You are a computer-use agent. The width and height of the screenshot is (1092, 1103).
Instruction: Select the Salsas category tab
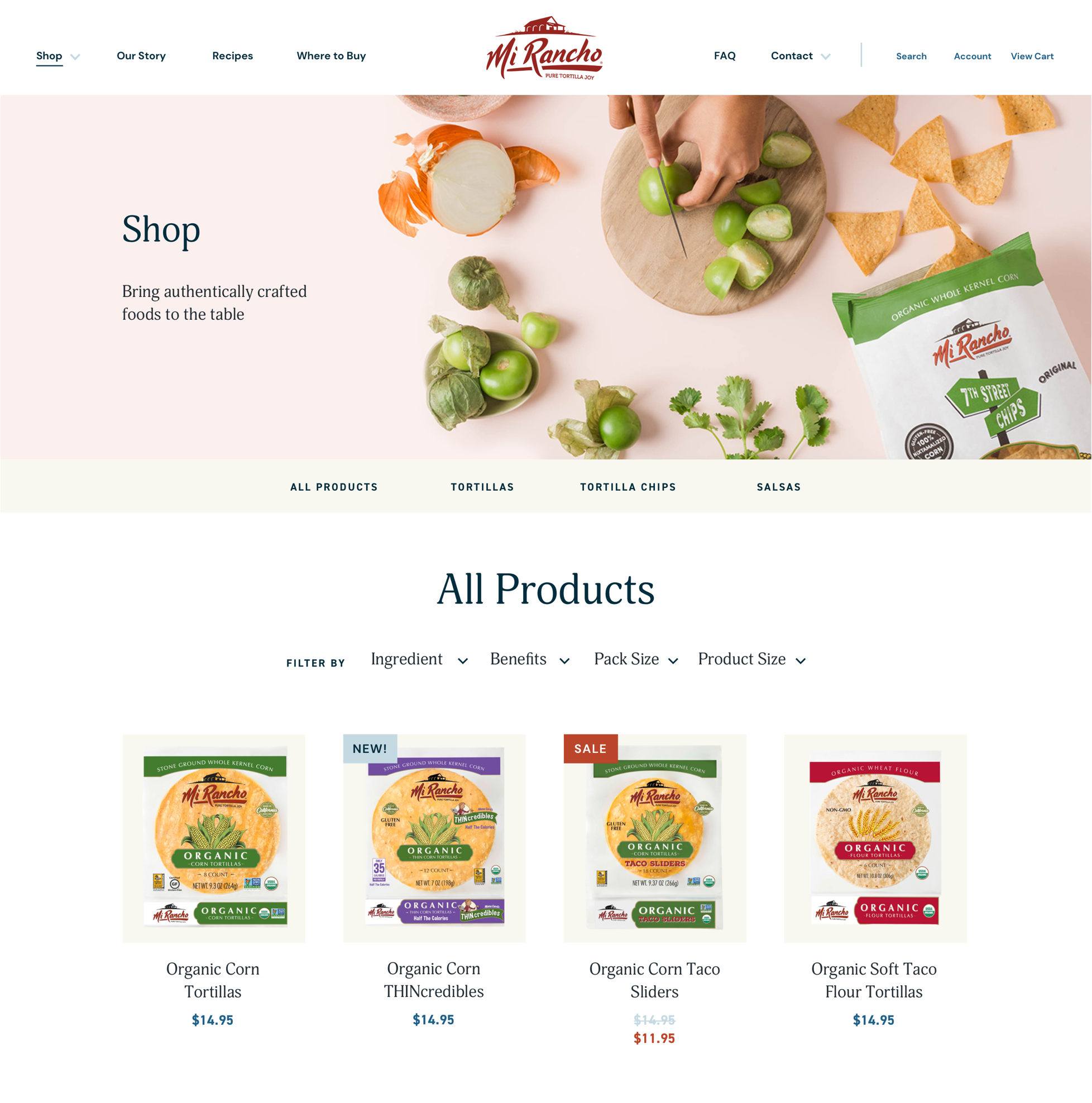tap(778, 487)
